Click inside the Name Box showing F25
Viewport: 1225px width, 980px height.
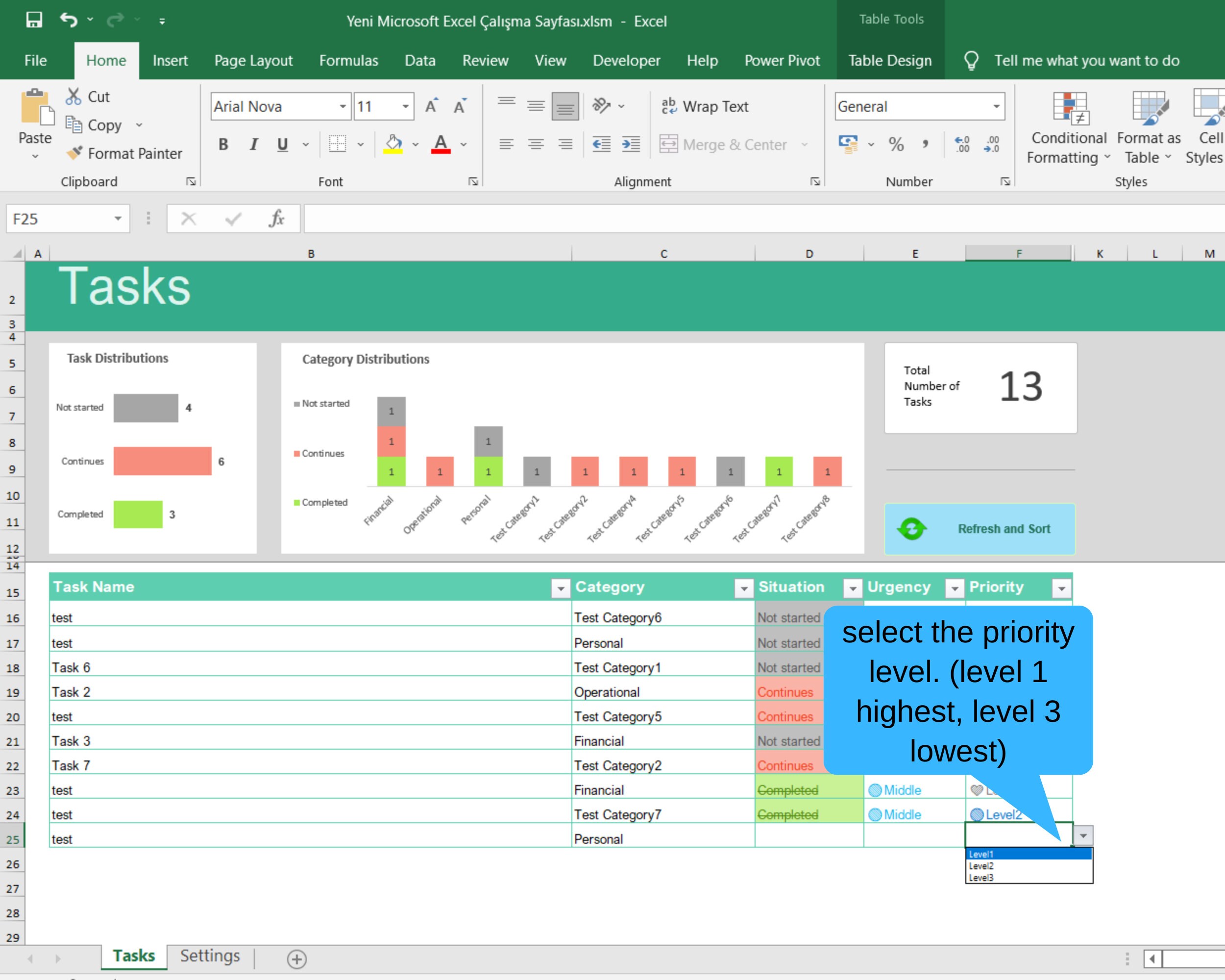pyautogui.click(x=63, y=218)
